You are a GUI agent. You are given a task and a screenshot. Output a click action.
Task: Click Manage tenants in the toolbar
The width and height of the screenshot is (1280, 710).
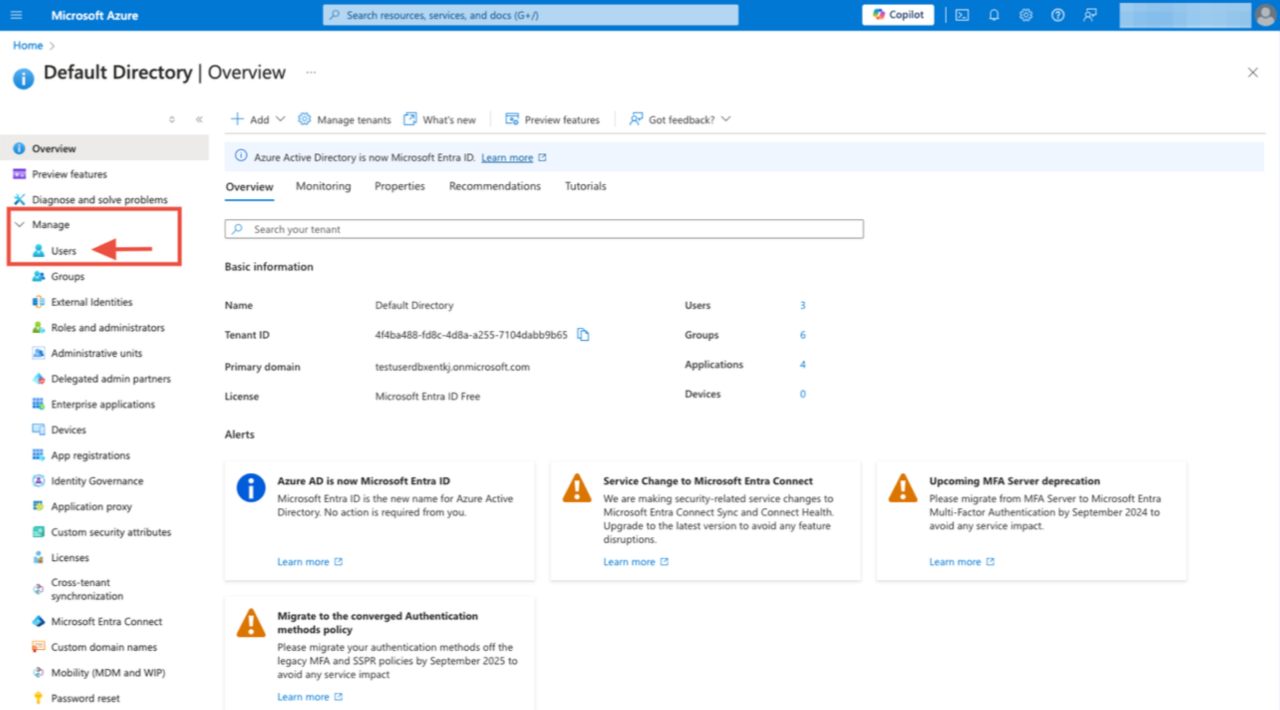pyautogui.click(x=344, y=119)
